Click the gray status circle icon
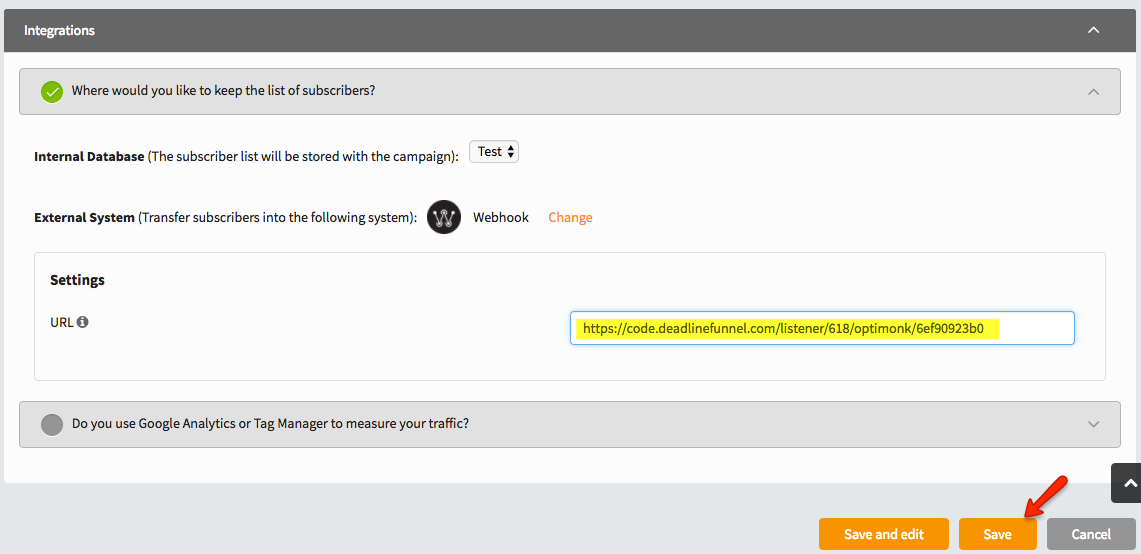The image size is (1141, 554). coord(52,424)
